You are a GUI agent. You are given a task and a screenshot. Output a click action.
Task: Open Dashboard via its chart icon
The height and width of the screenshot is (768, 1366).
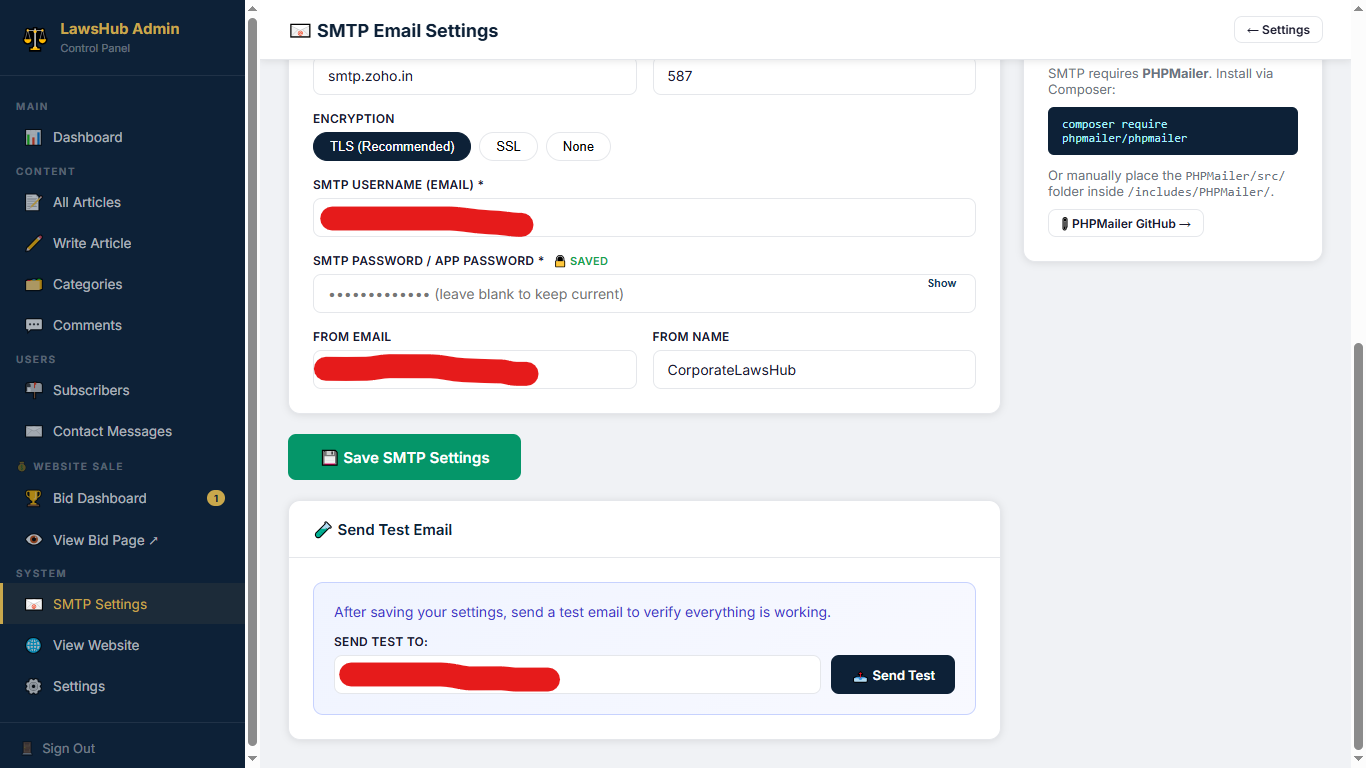click(x=34, y=137)
